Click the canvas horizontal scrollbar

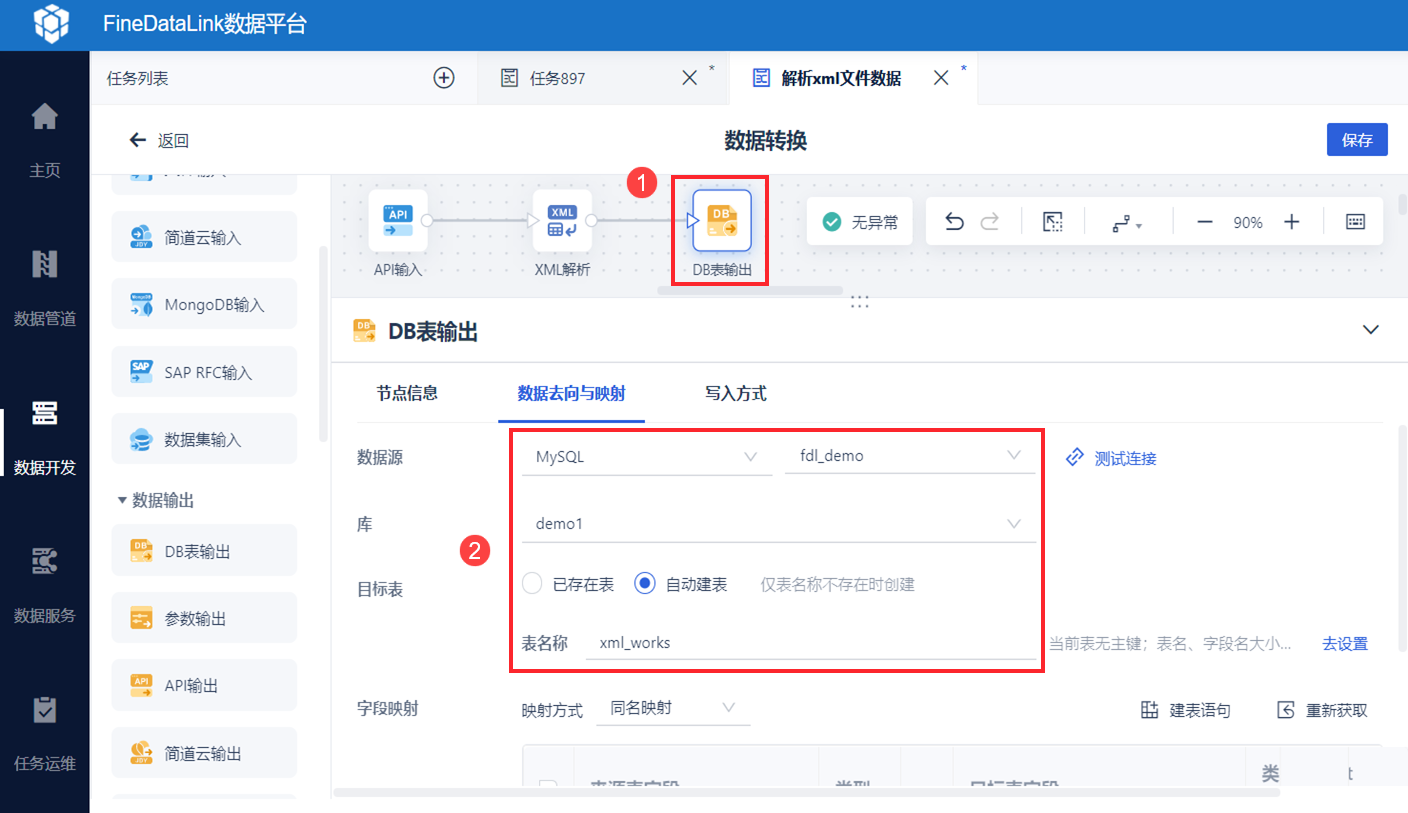[x=750, y=291]
